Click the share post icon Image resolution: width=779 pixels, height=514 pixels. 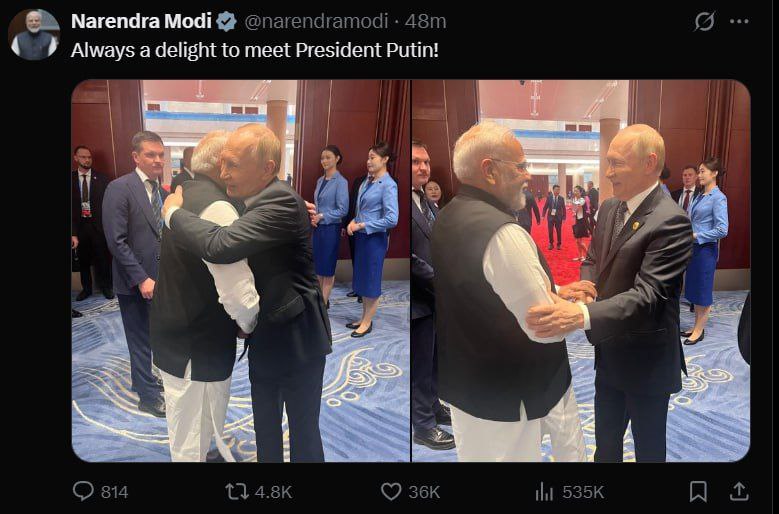[739, 491]
